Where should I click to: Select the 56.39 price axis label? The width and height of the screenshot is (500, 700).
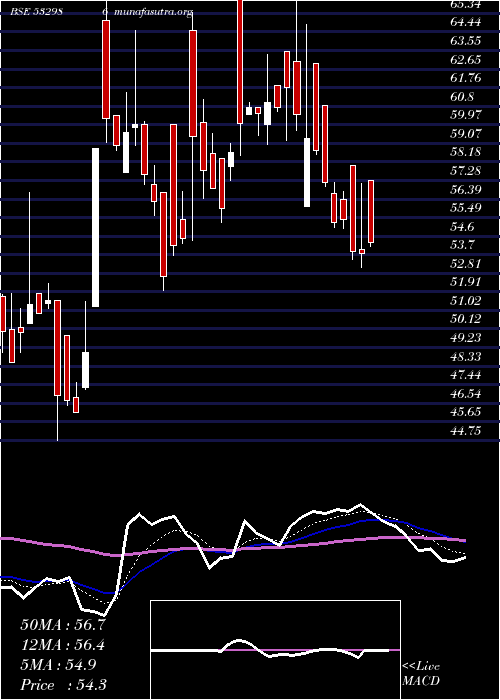tap(466, 189)
